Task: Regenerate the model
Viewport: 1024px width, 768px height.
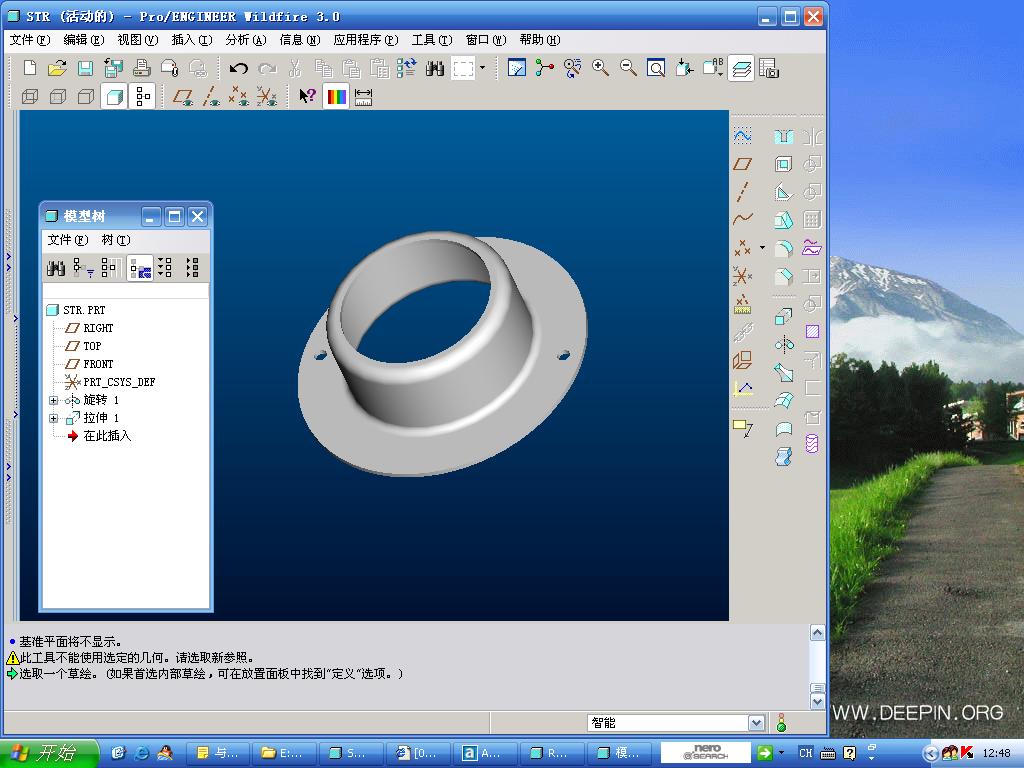Action: 406,68
